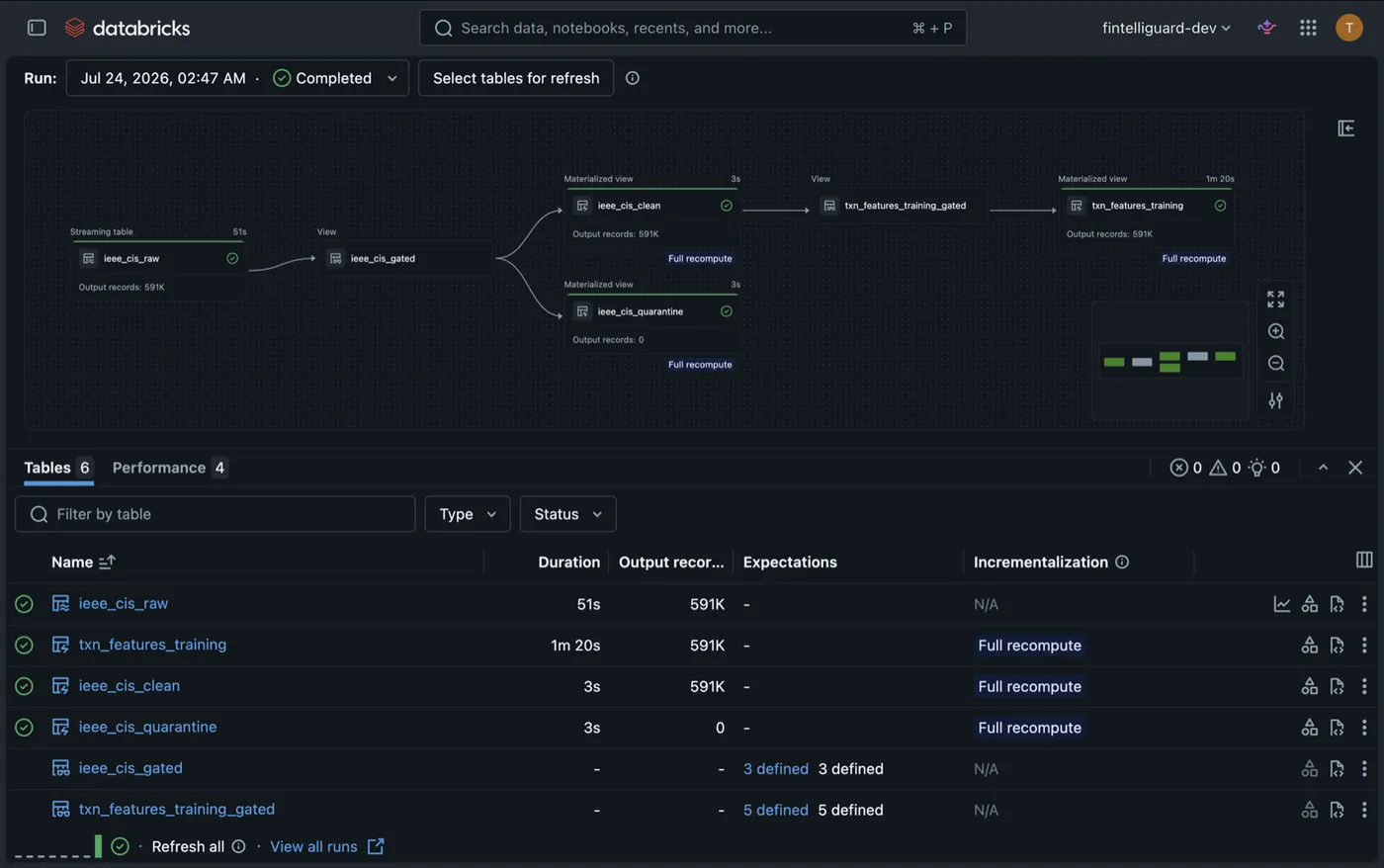The height and width of the screenshot is (868, 1384).
Task: Switch to the Performance tab
Action: 169,468
